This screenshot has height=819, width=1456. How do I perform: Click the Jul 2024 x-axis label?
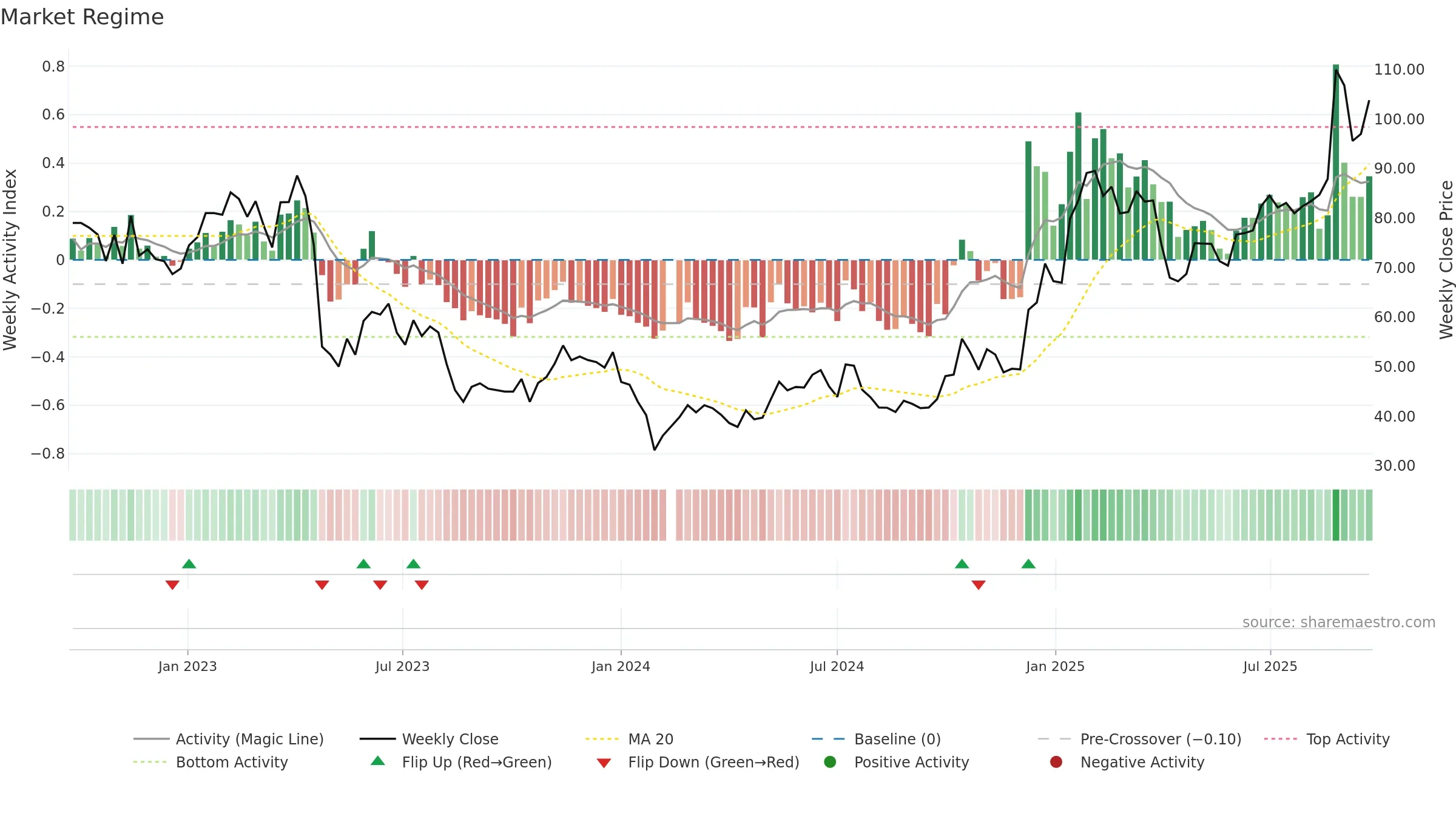[x=837, y=666]
